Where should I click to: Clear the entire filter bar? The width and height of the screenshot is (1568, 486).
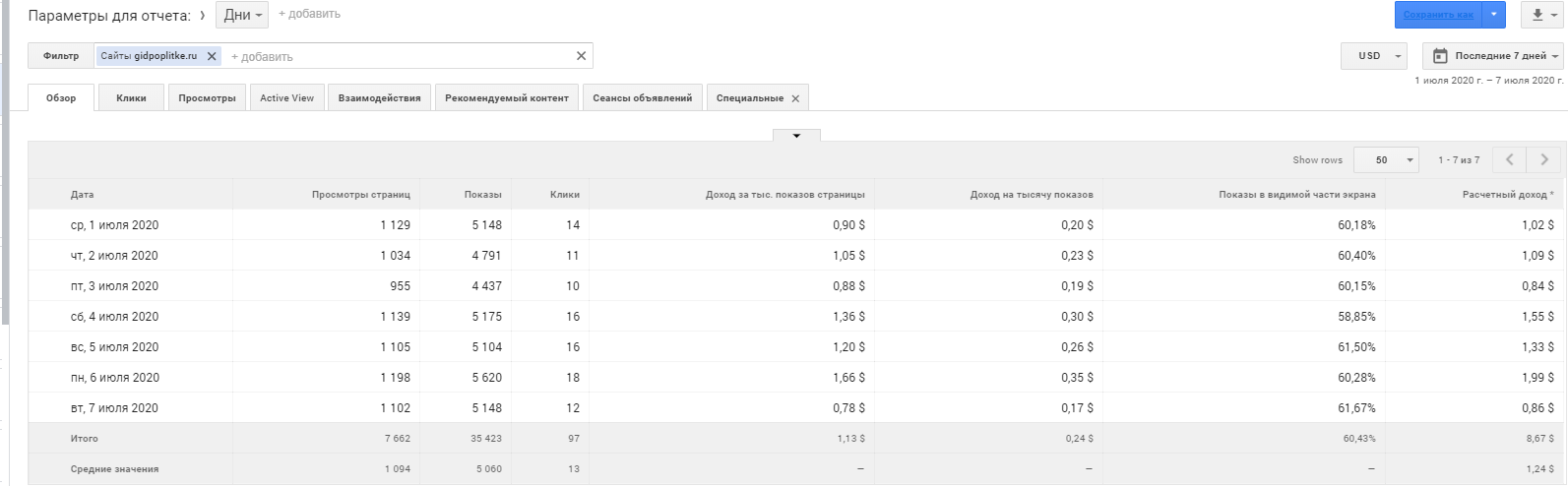[x=581, y=56]
